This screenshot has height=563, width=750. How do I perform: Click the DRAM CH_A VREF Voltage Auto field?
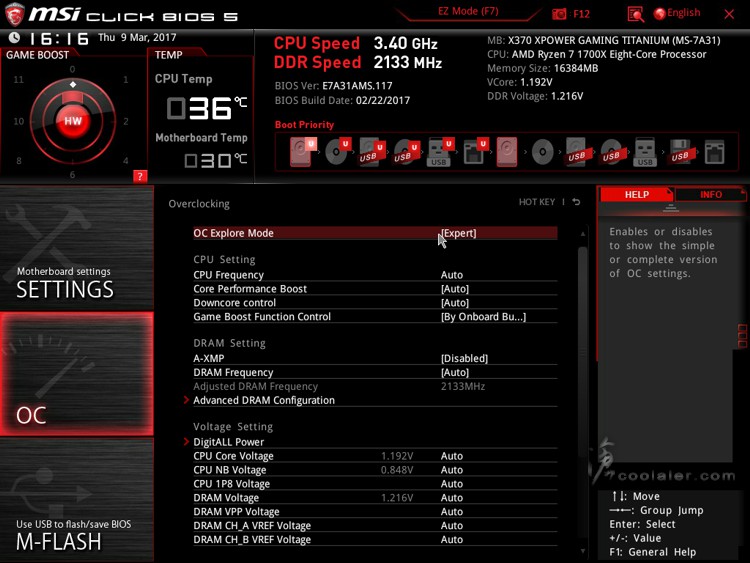pyautogui.click(x=452, y=525)
